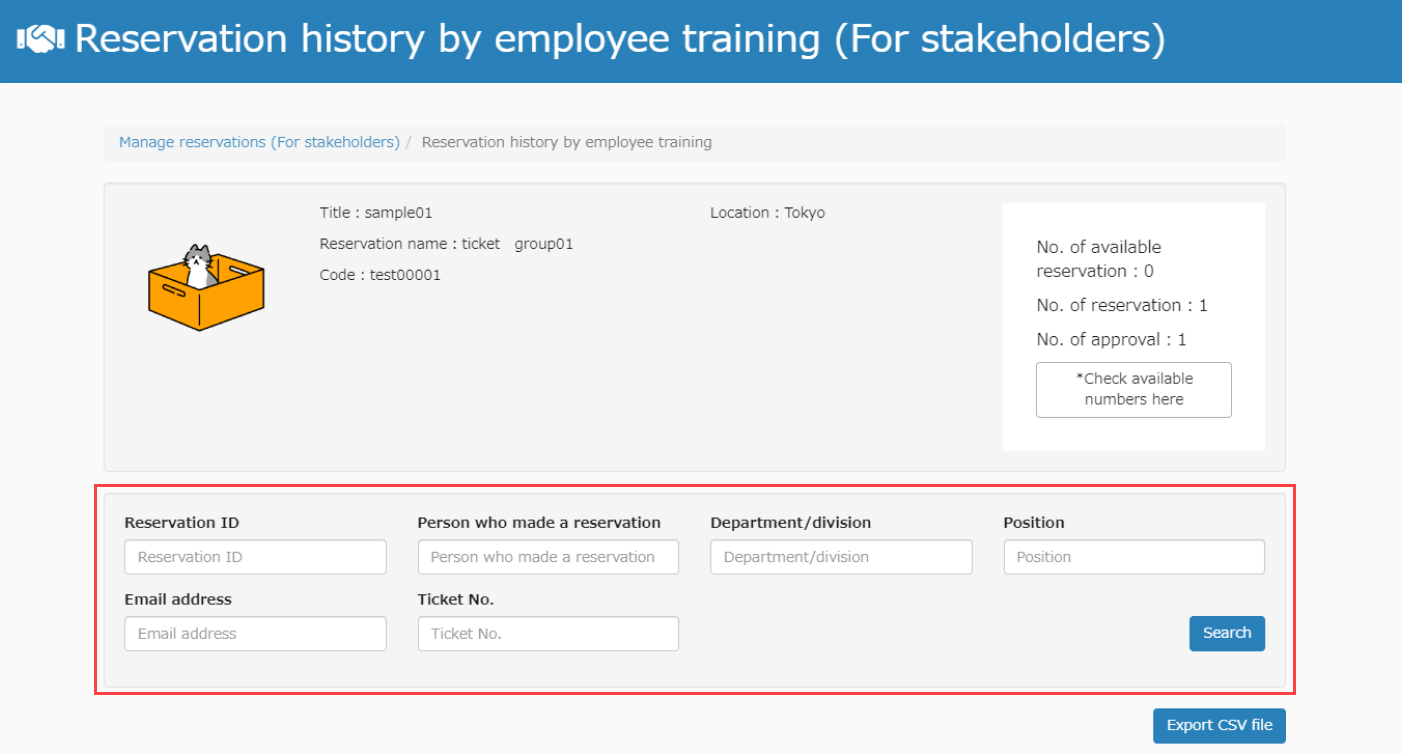The image size is (1402, 754).
Task: Click the Search button
Action: click(1226, 633)
